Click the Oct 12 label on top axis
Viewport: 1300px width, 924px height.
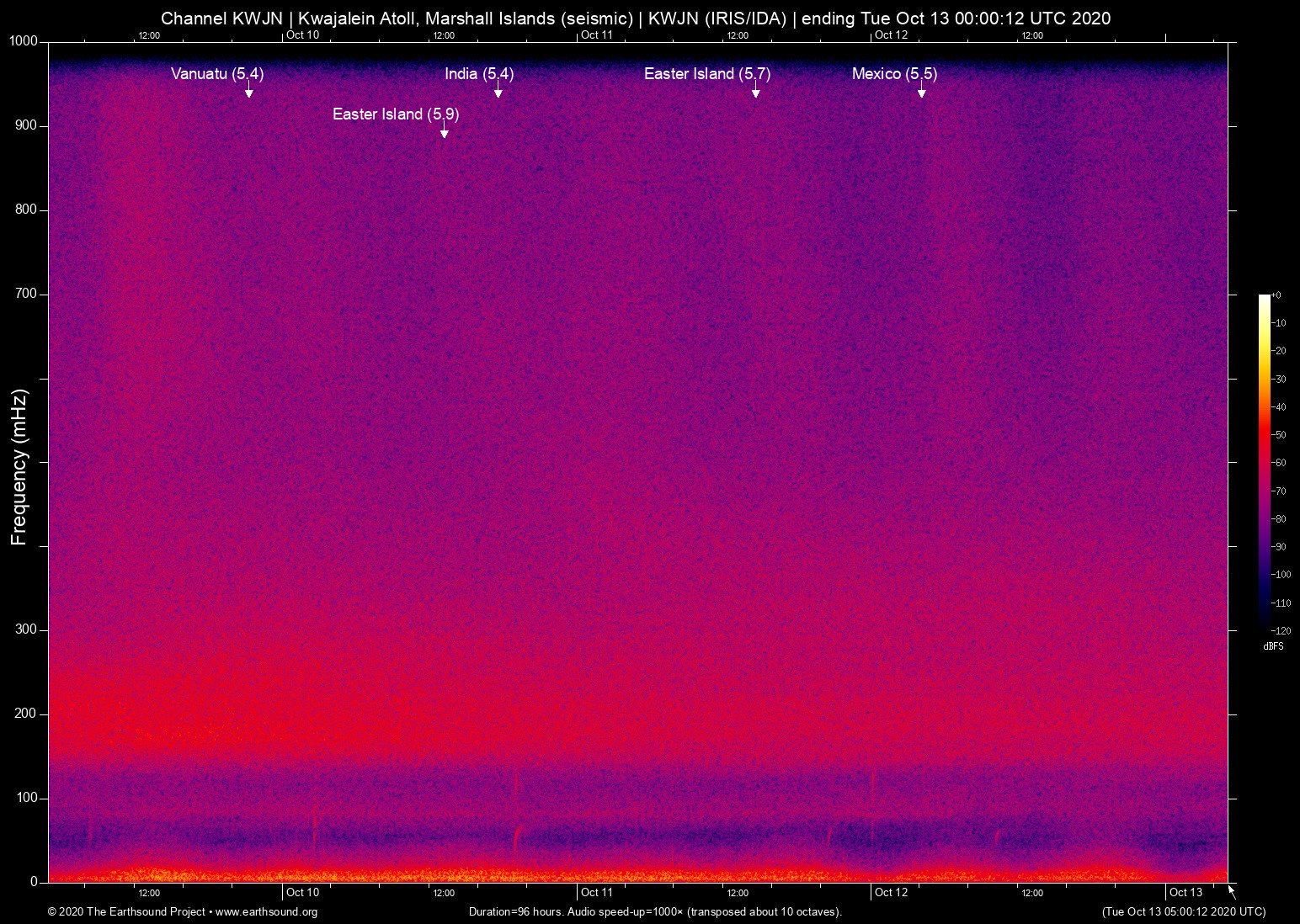892,35
